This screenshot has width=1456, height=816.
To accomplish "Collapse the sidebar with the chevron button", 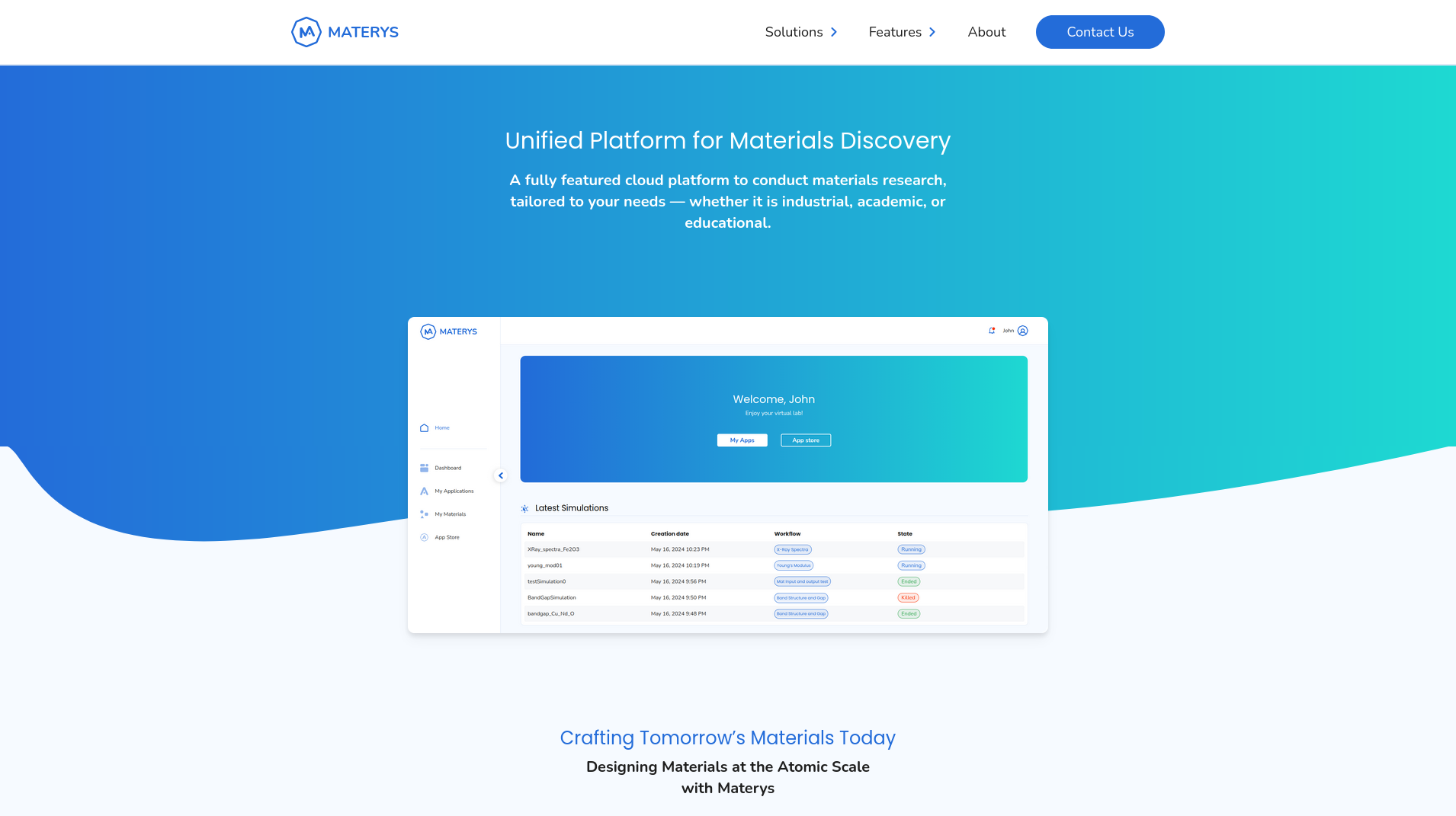I will tap(501, 475).
